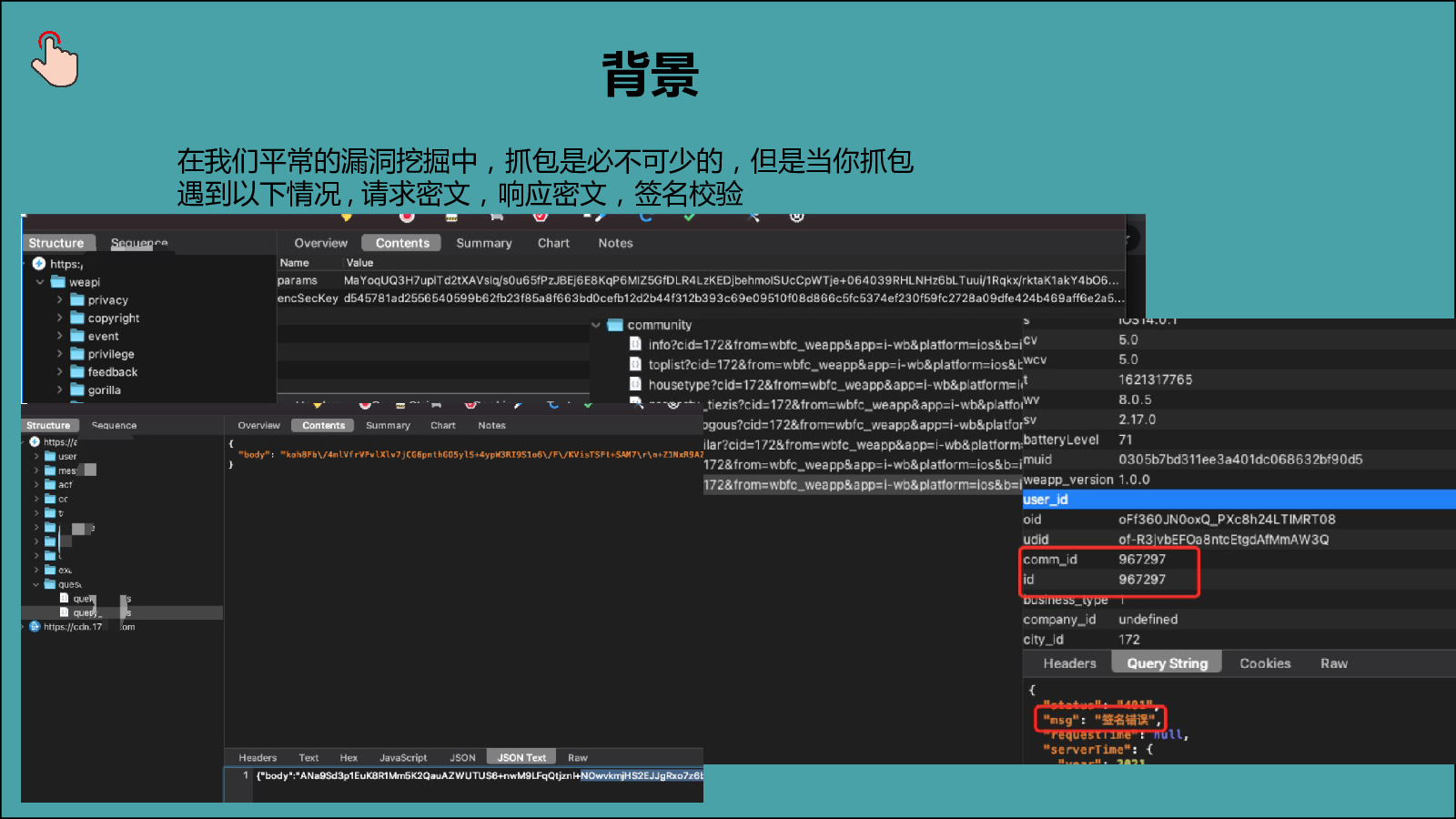Click the user folder icon in lower tree

click(50, 456)
